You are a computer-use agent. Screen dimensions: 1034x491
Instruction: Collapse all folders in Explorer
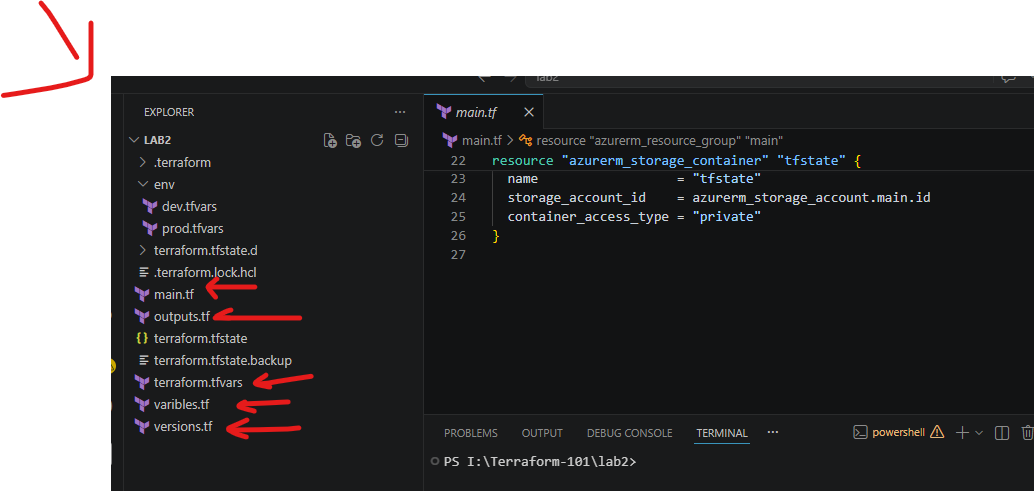[401, 140]
